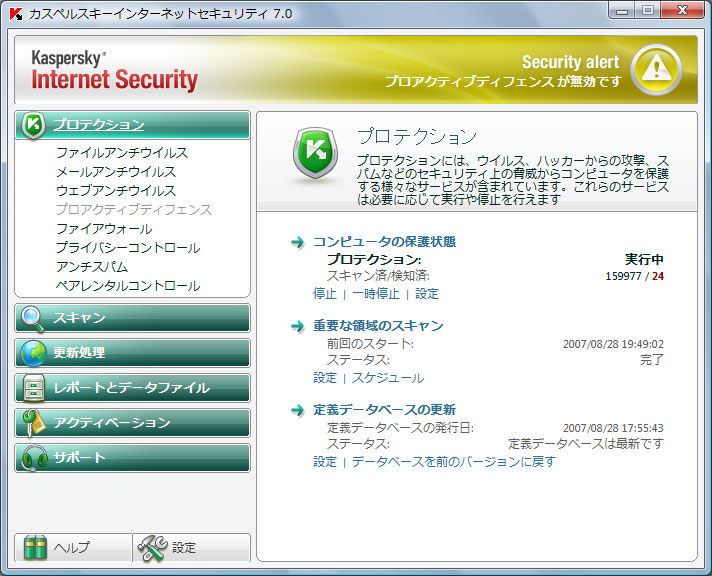Viewport: 712px width, 576px height.
Task: Click the arrow icon beside コンピュータの保護状態
Action: [x=298, y=242]
